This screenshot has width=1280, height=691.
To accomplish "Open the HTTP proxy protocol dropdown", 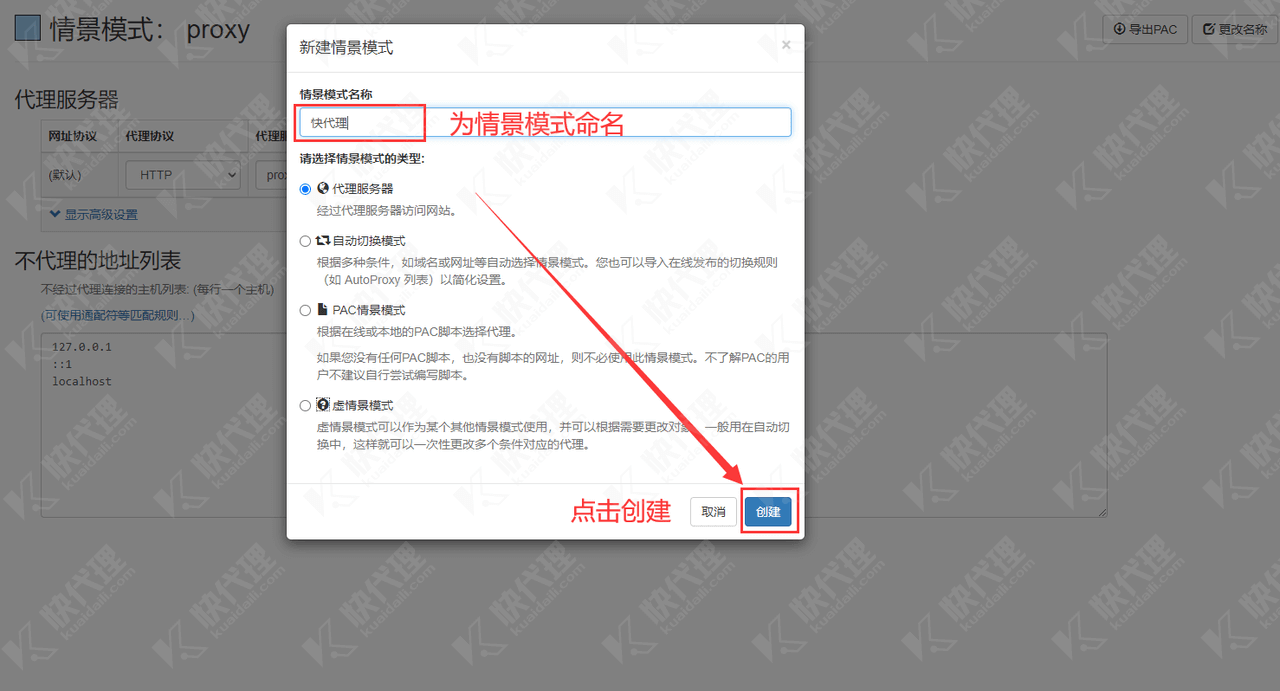I will (182, 175).
